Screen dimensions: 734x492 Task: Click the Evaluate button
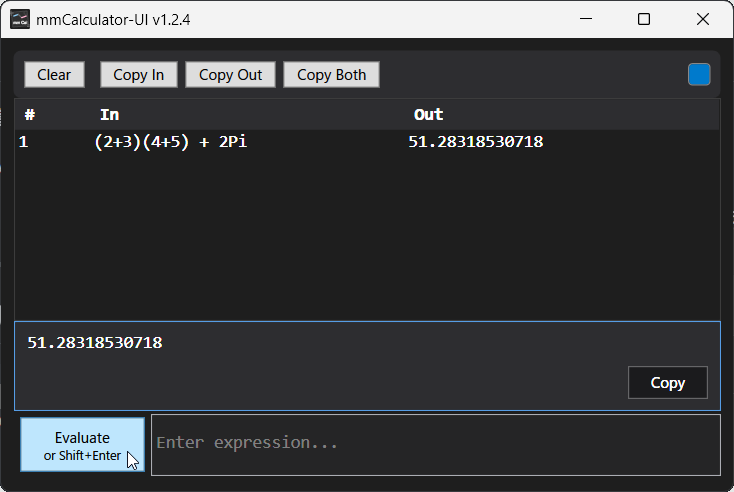[x=82, y=445]
